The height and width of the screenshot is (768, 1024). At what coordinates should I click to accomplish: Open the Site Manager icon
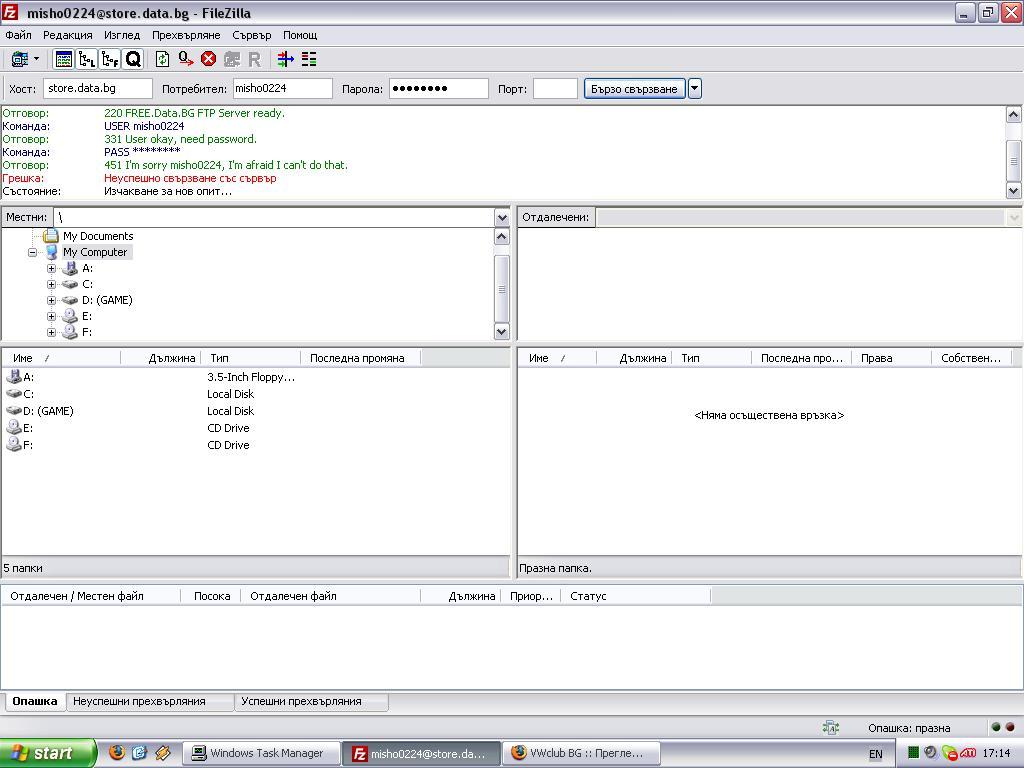[x=20, y=59]
